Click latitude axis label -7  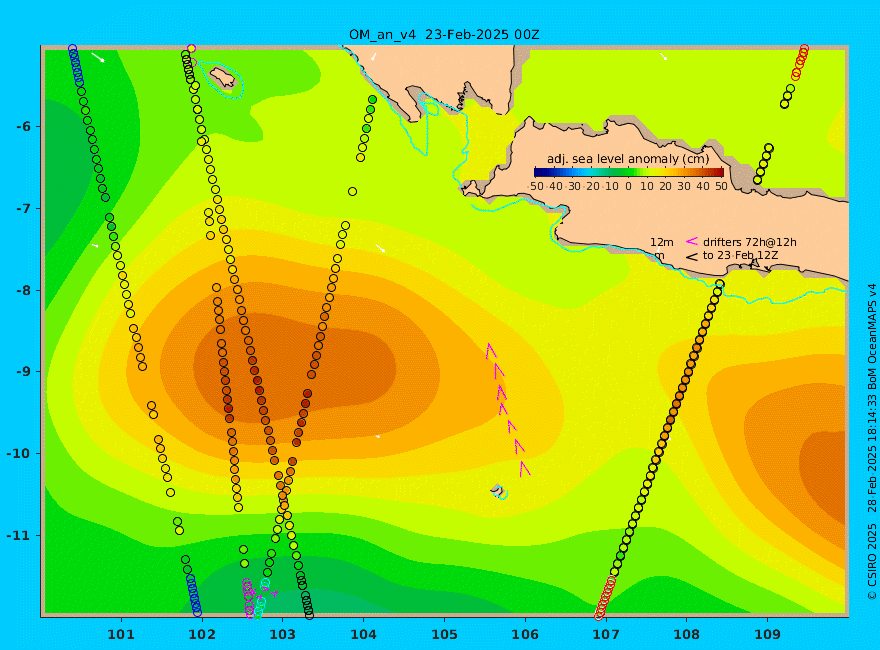click(x=23, y=209)
